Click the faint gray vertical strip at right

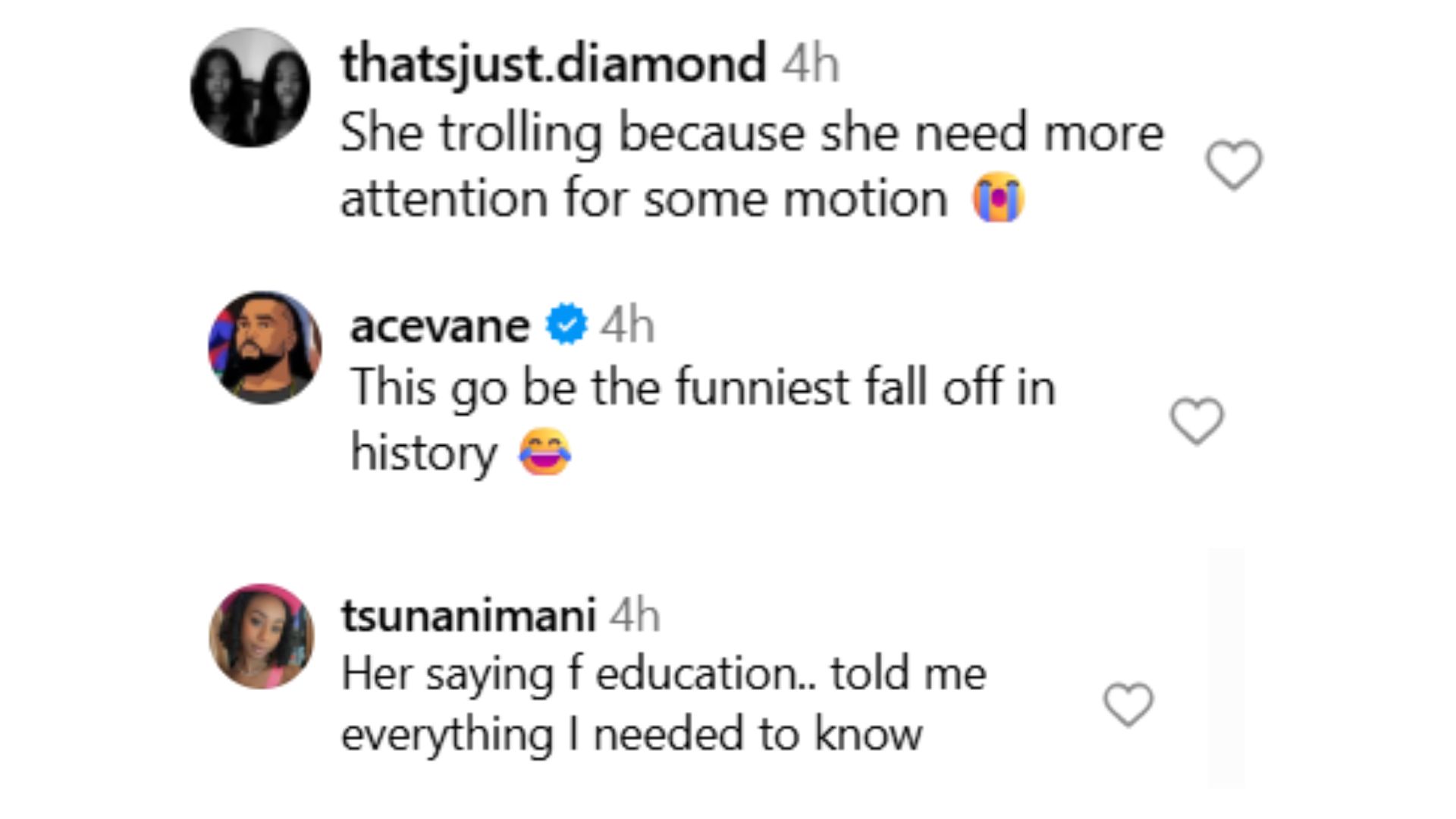coord(1225,667)
